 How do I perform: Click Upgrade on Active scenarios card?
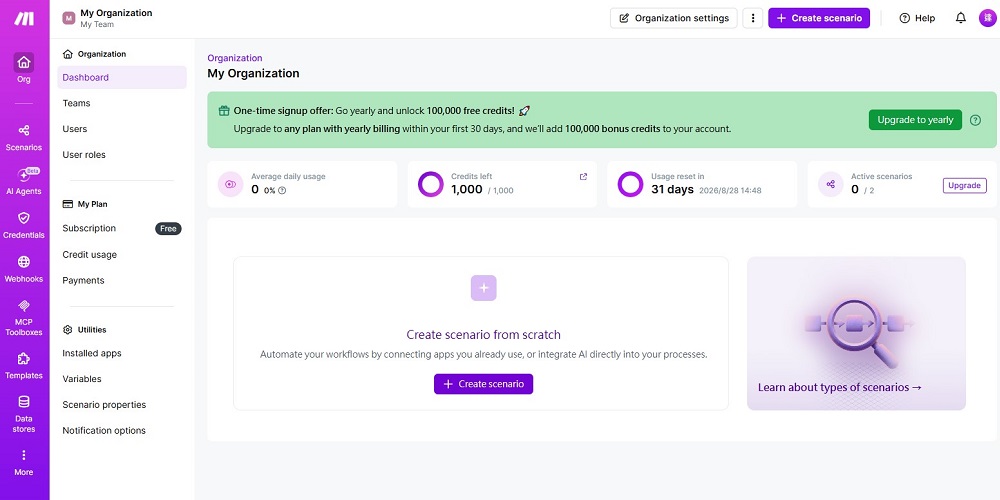pyautogui.click(x=964, y=186)
